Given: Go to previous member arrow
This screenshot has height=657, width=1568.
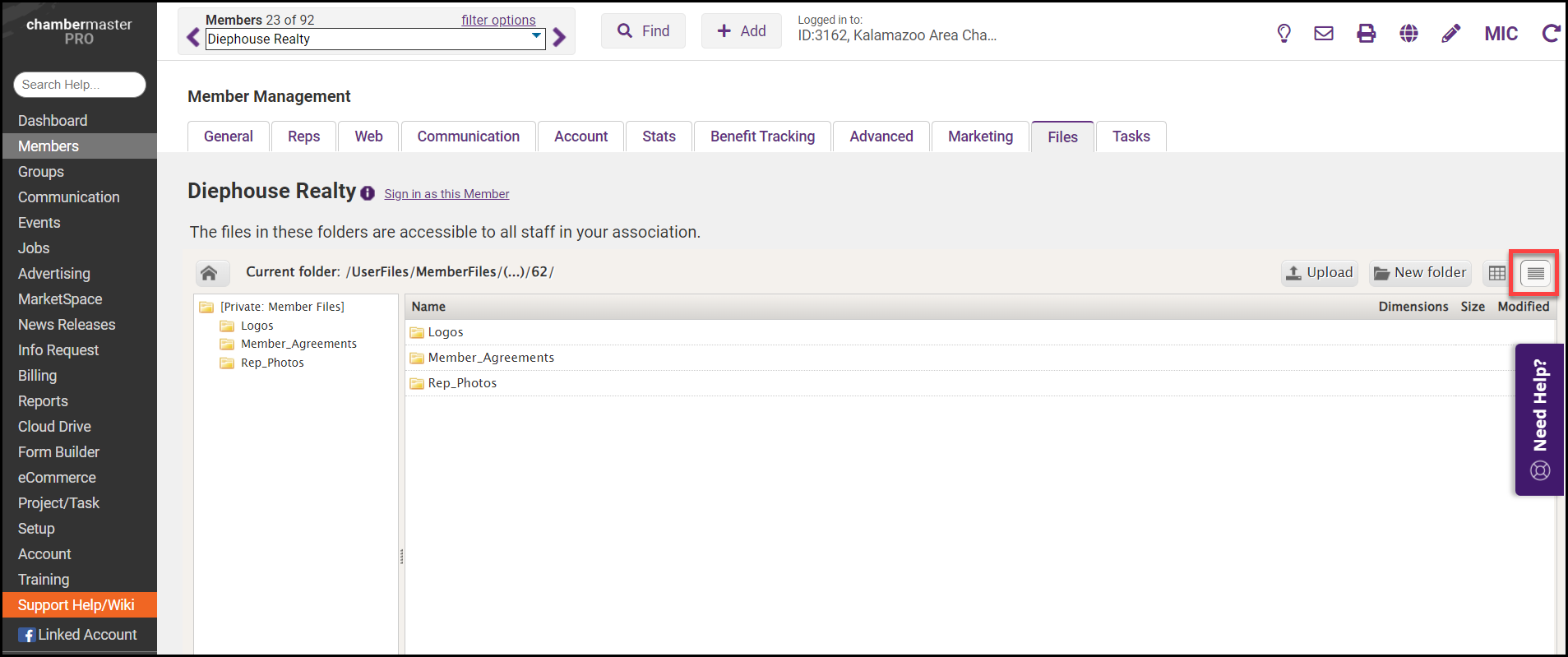Looking at the screenshot, I should (192, 38).
